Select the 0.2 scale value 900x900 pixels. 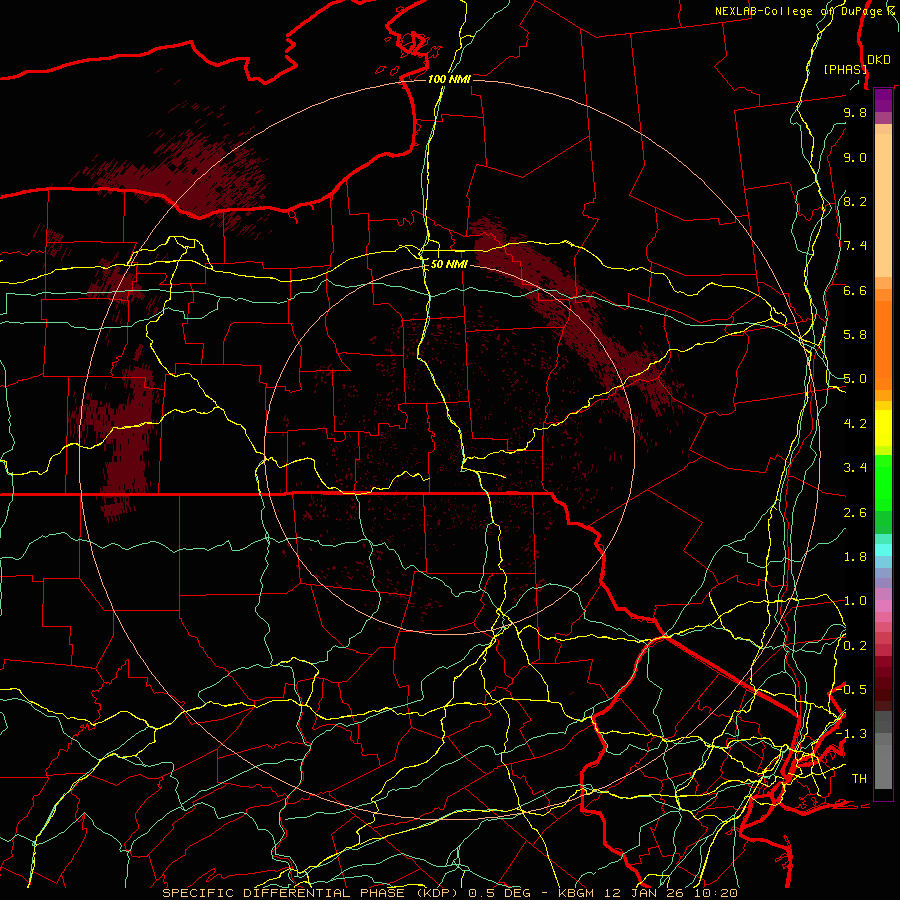coord(855,646)
